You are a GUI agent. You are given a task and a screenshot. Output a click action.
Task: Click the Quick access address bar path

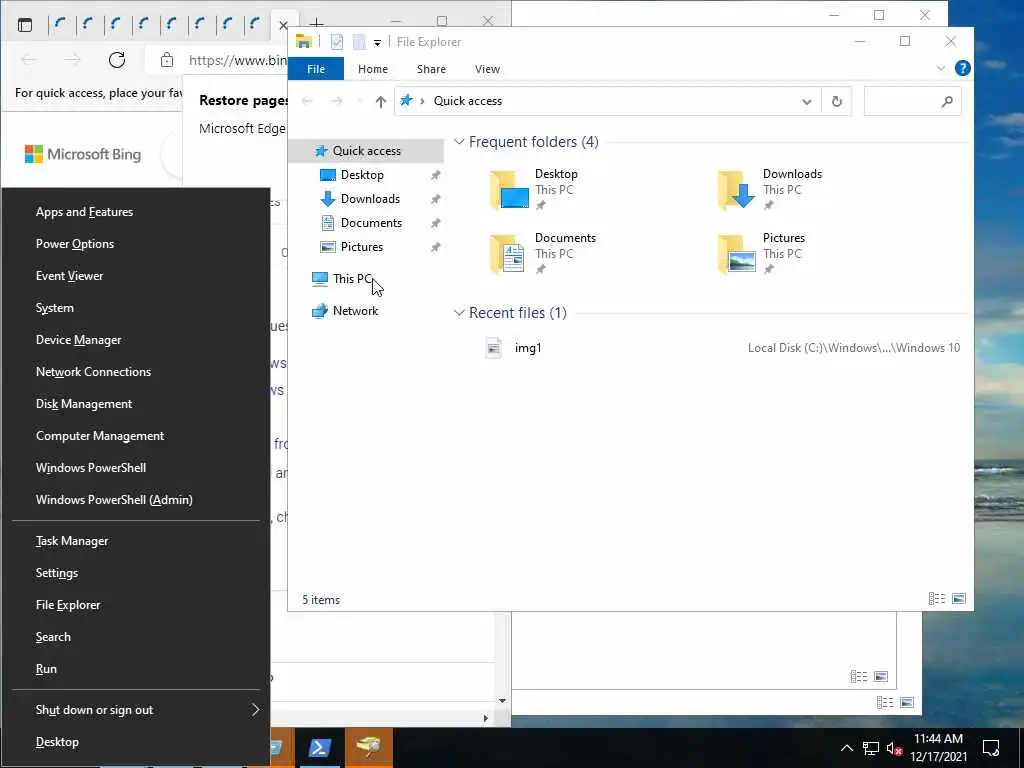pos(468,101)
